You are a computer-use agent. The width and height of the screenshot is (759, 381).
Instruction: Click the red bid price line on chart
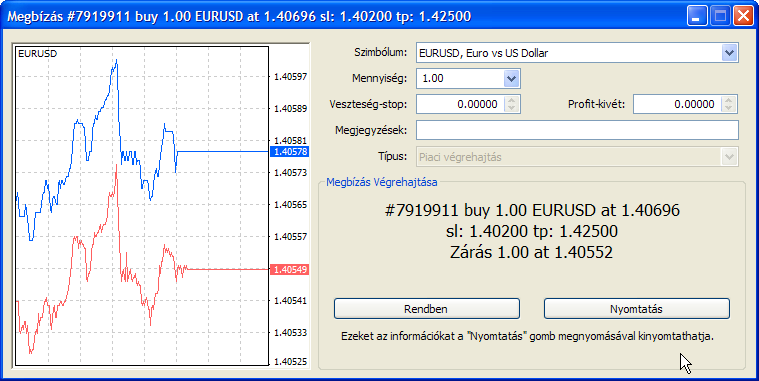pyautogui.click(x=228, y=269)
